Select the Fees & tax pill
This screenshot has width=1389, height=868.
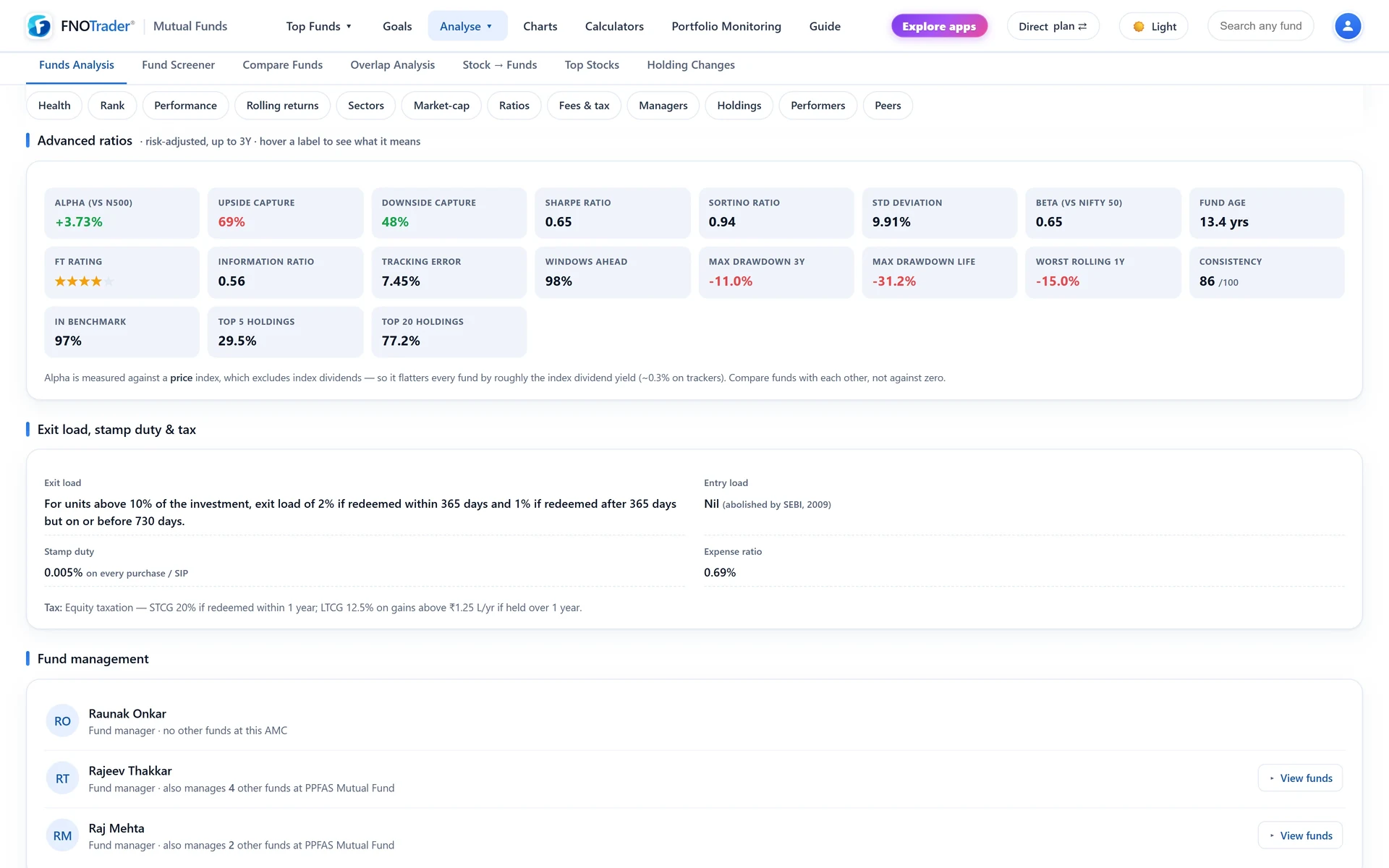tap(584, 106)
